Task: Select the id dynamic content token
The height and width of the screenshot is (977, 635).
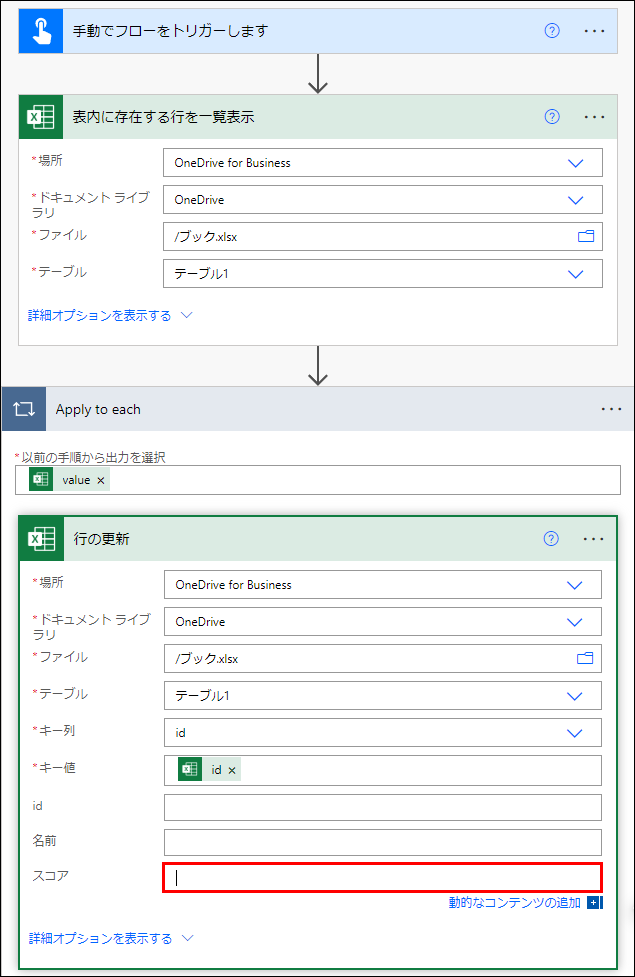Action: tap(209, 770)
